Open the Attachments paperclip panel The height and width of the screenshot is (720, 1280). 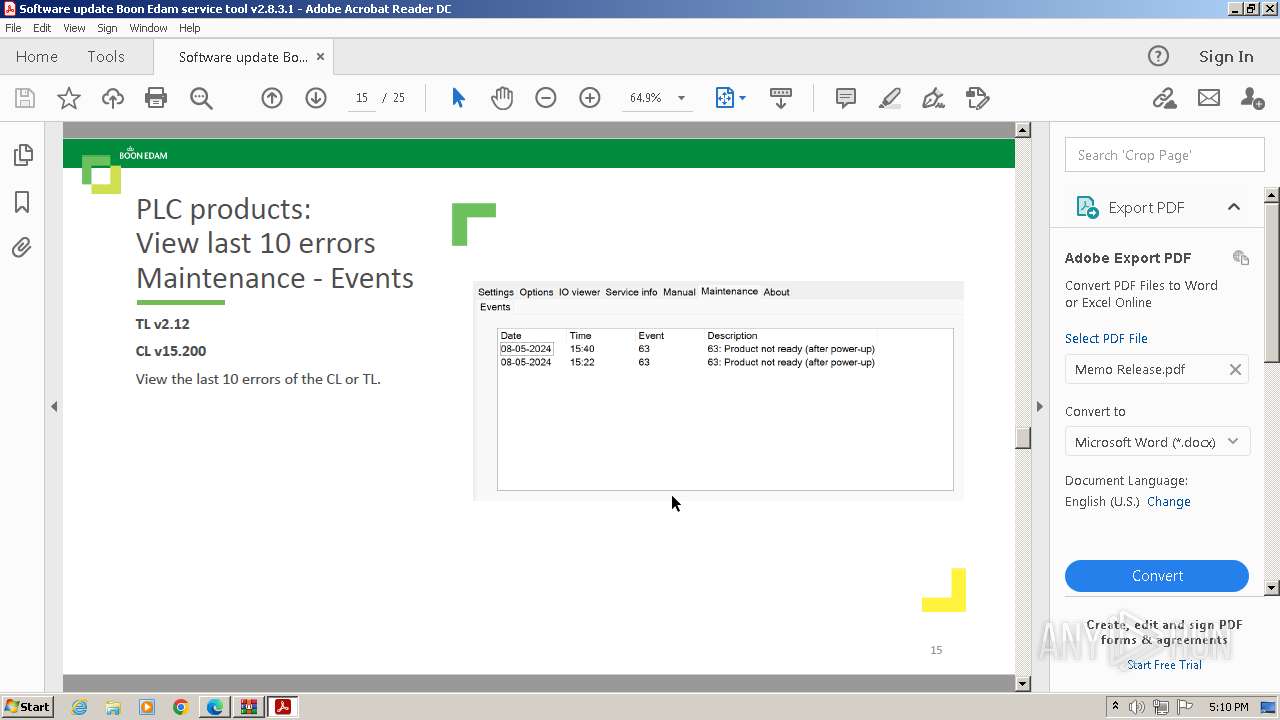pos(22,248)
